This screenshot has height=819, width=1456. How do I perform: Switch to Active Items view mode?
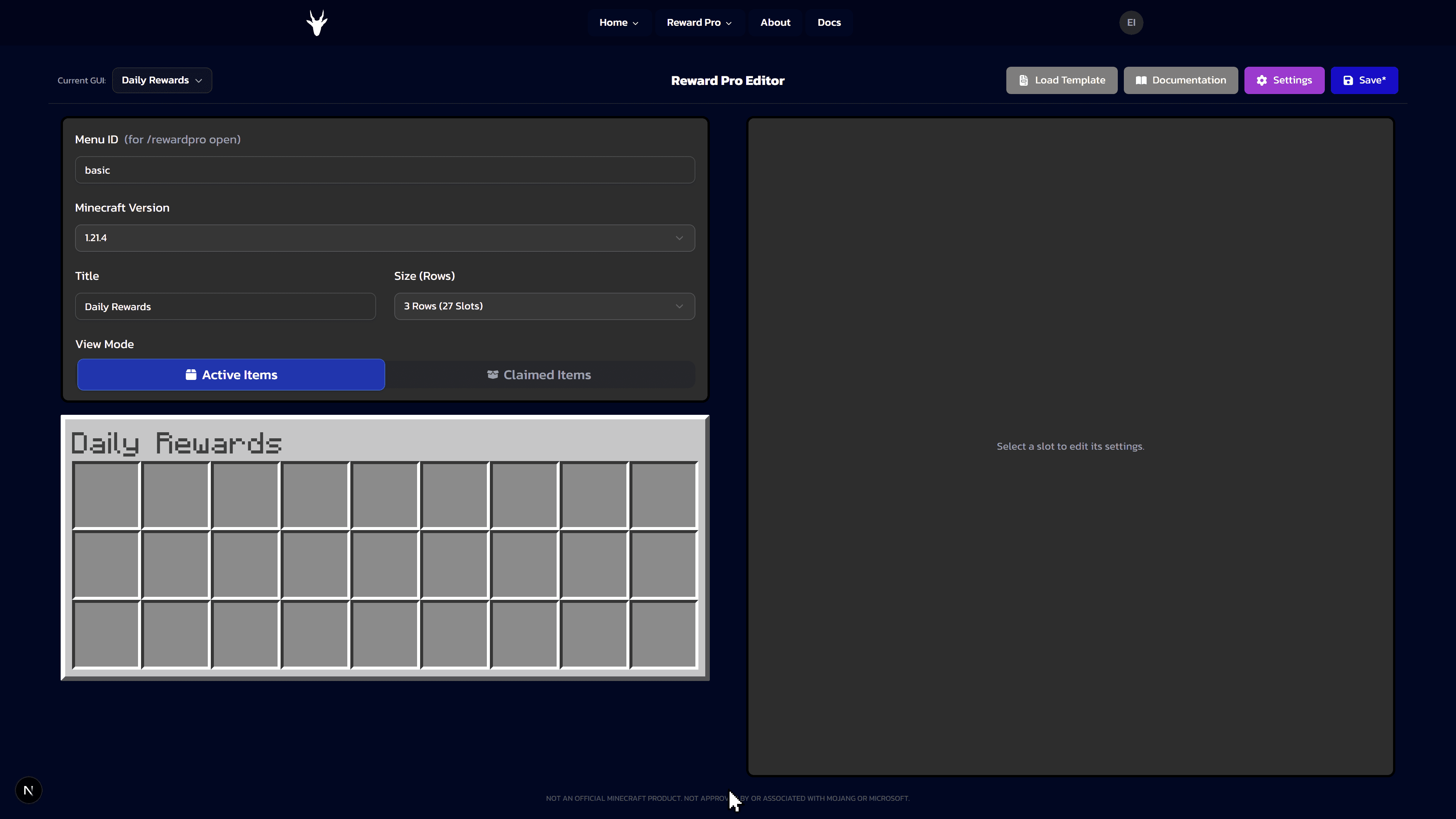(231, 375)
